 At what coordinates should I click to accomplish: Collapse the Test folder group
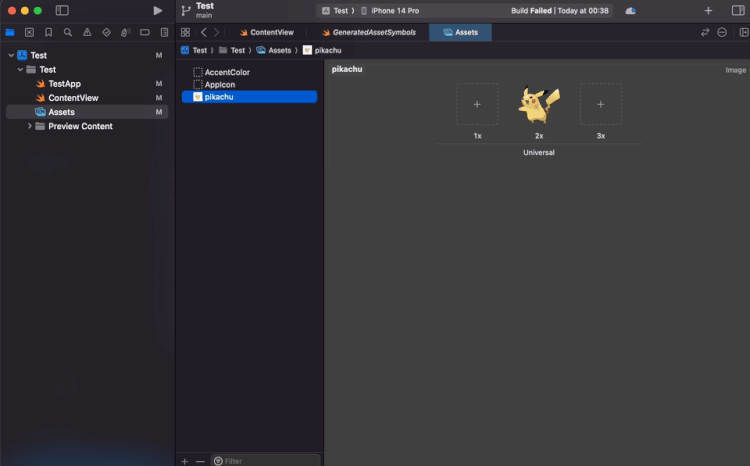20,70
